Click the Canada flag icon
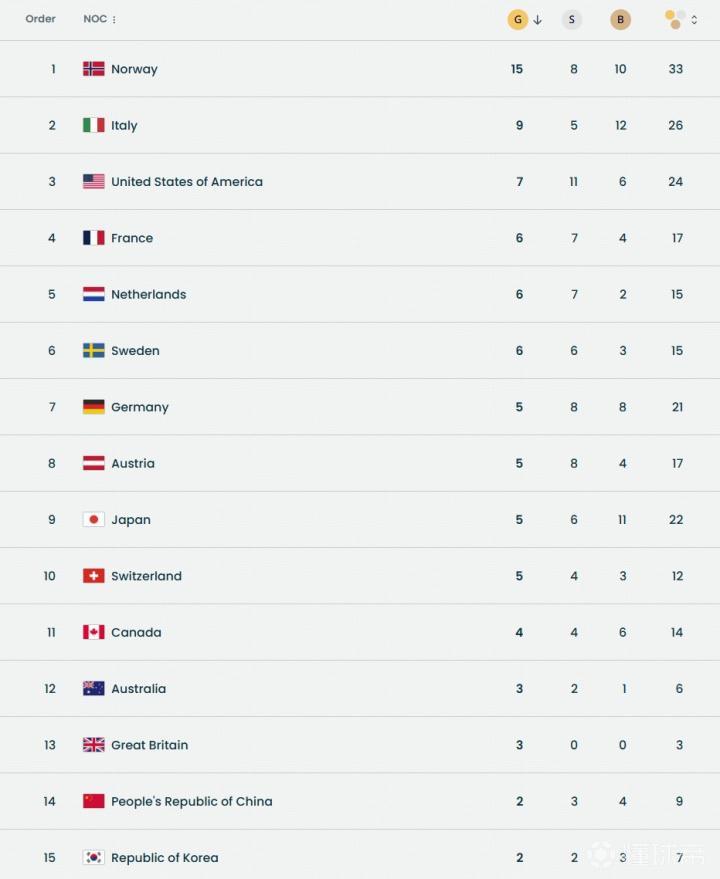Viewport: 720px width, 879px height. 94,632
